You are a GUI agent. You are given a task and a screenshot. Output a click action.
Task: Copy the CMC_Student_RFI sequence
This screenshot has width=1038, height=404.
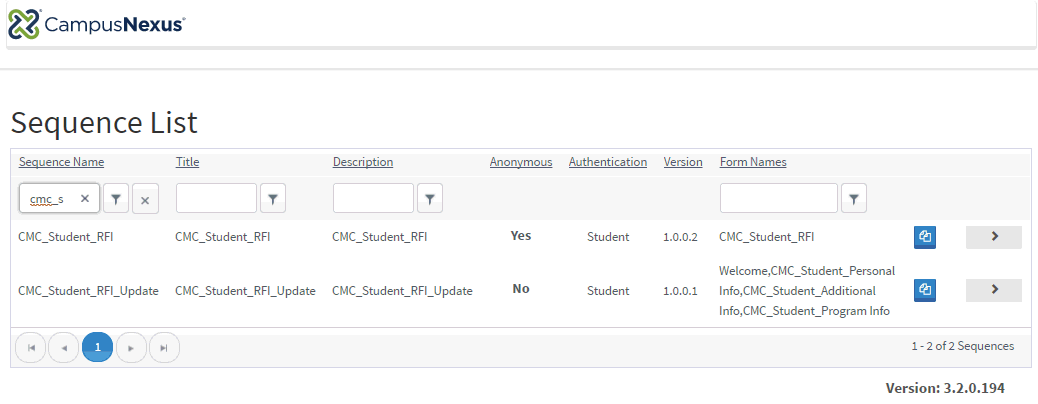click(925, 237)
